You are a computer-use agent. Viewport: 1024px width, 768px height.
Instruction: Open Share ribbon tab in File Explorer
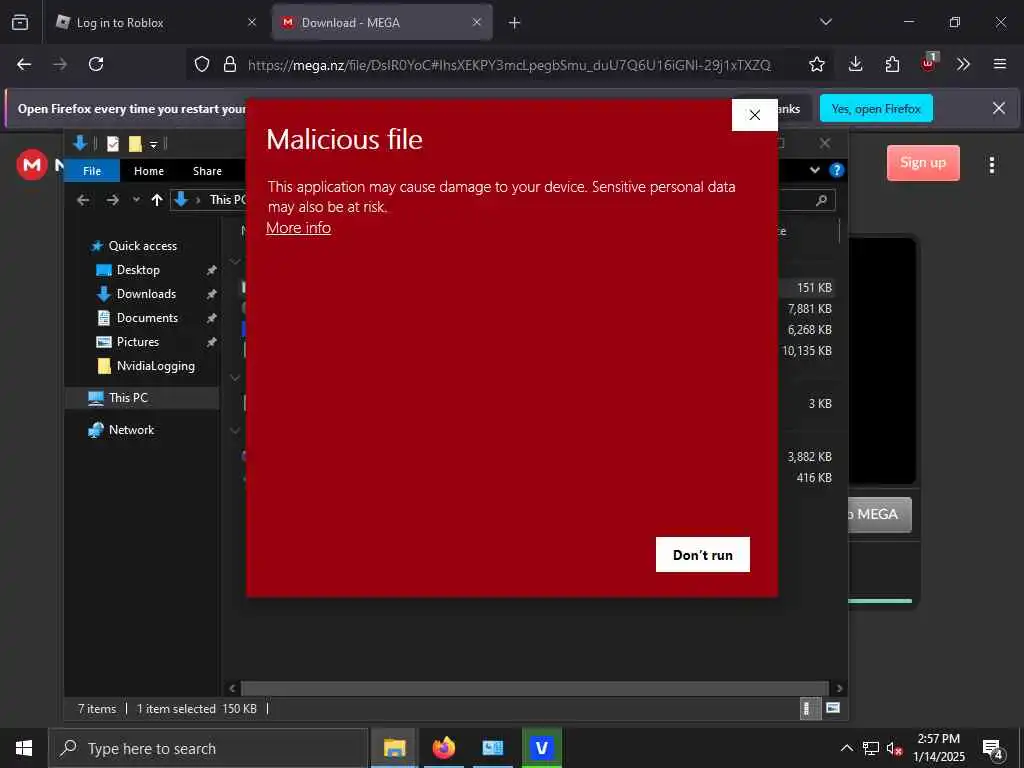[207, 170]
